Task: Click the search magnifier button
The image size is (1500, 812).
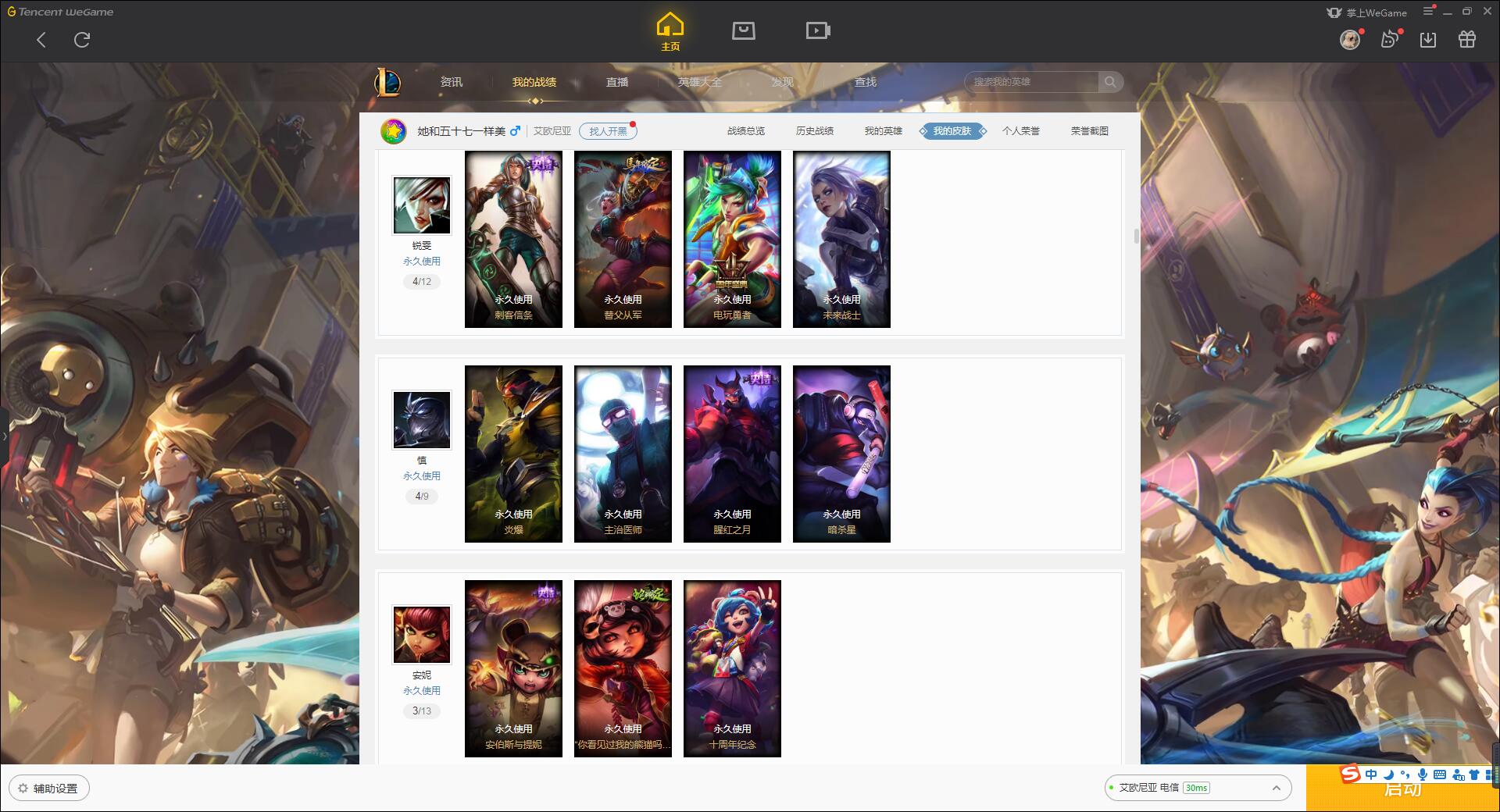Action: pos(1110,82)
